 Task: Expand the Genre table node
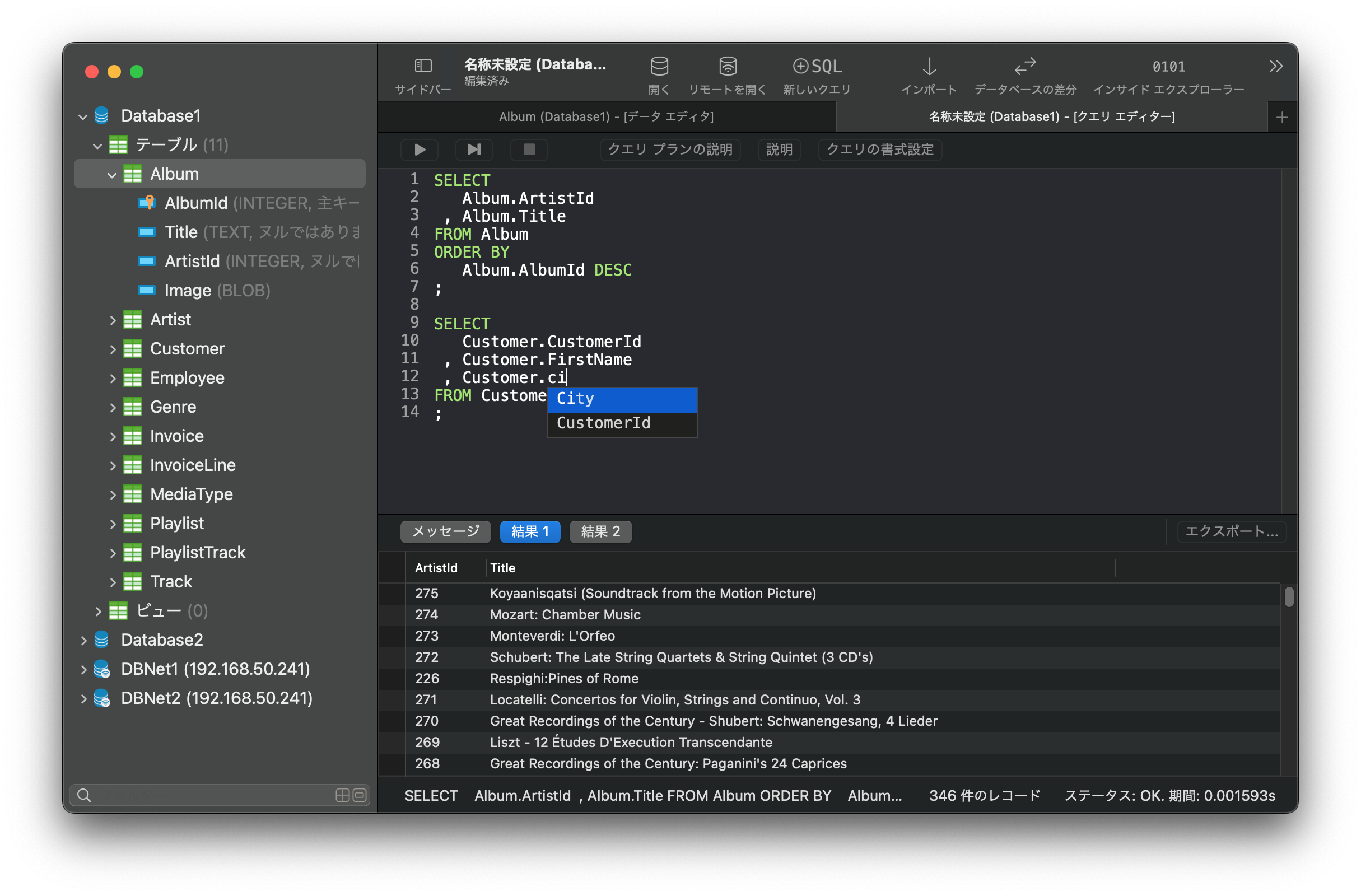[x=113, y=407]
